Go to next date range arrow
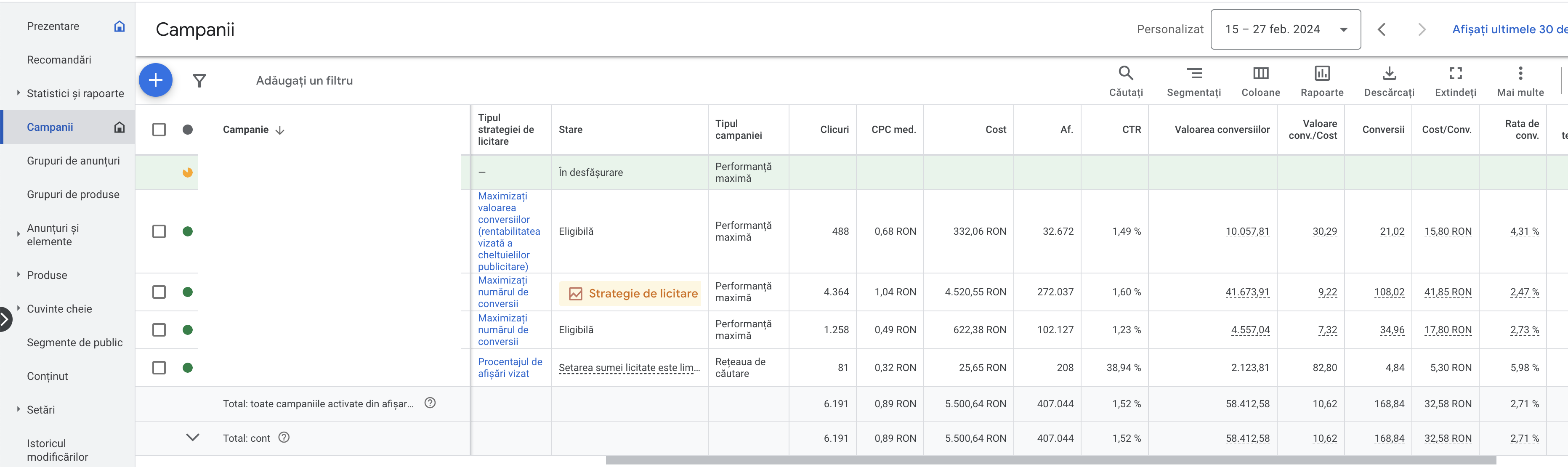Viewport: 1568px width, 467px height. 1422,29
